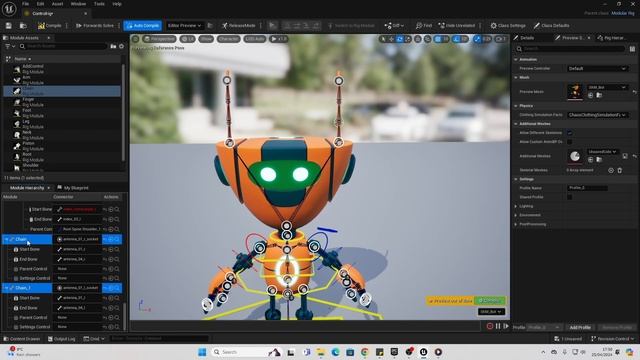The height and width of the screenshot is (360, 640).
Task: Select the Leg rig module asset
Action: pos(62,124)
